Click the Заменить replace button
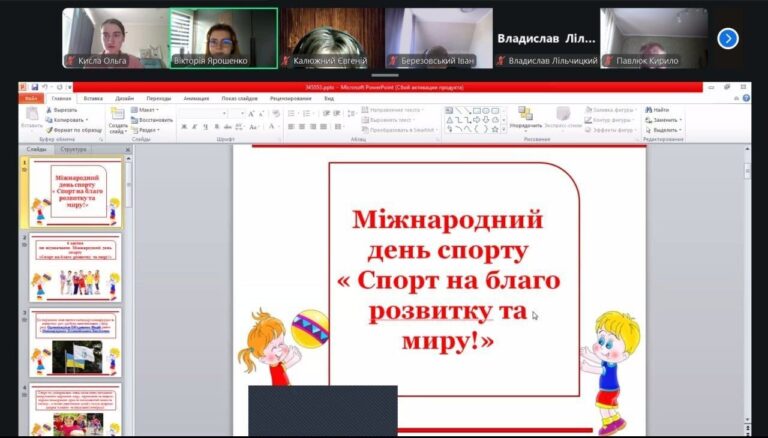Image resolution: width=768 pixels, height=438 pixels. point(665,120)
